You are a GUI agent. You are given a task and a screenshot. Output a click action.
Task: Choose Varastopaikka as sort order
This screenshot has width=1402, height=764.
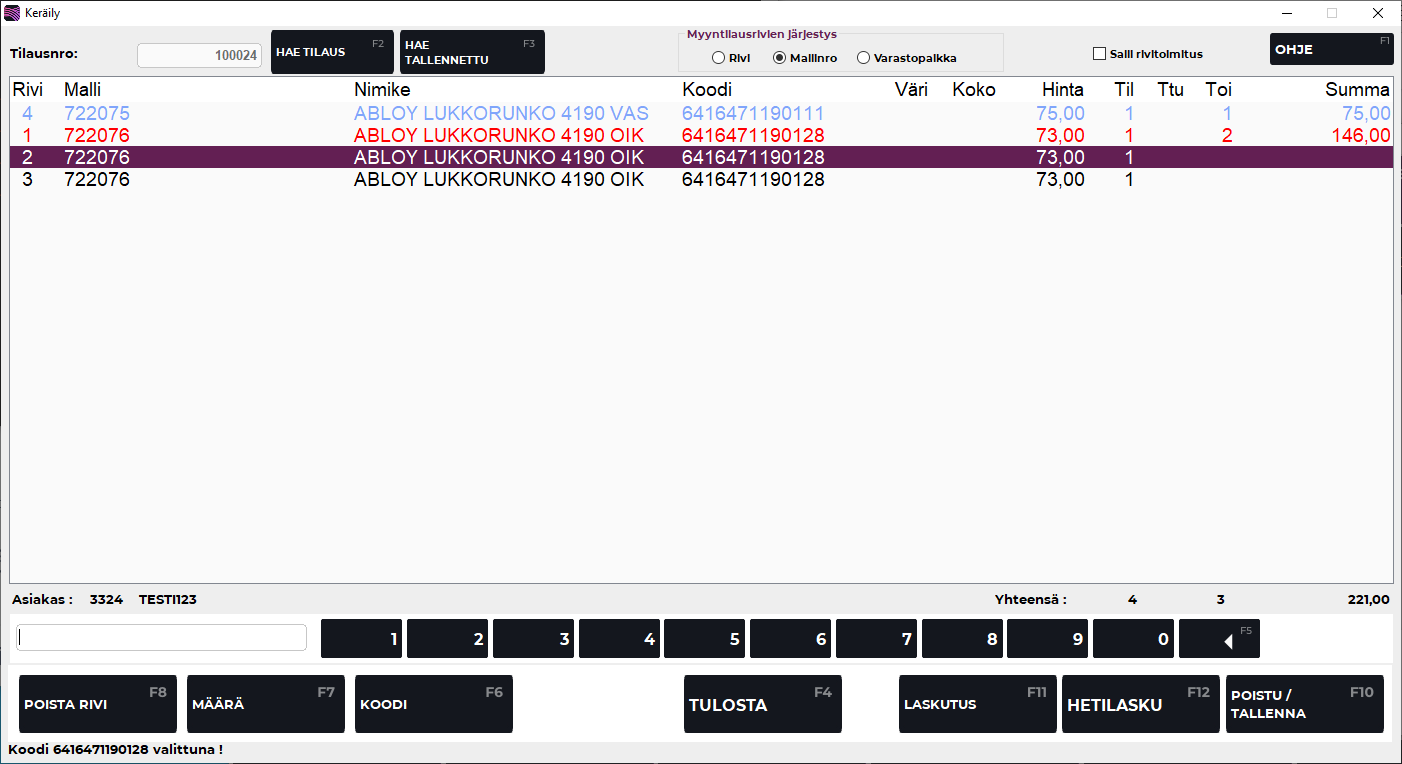coord(863,58)
